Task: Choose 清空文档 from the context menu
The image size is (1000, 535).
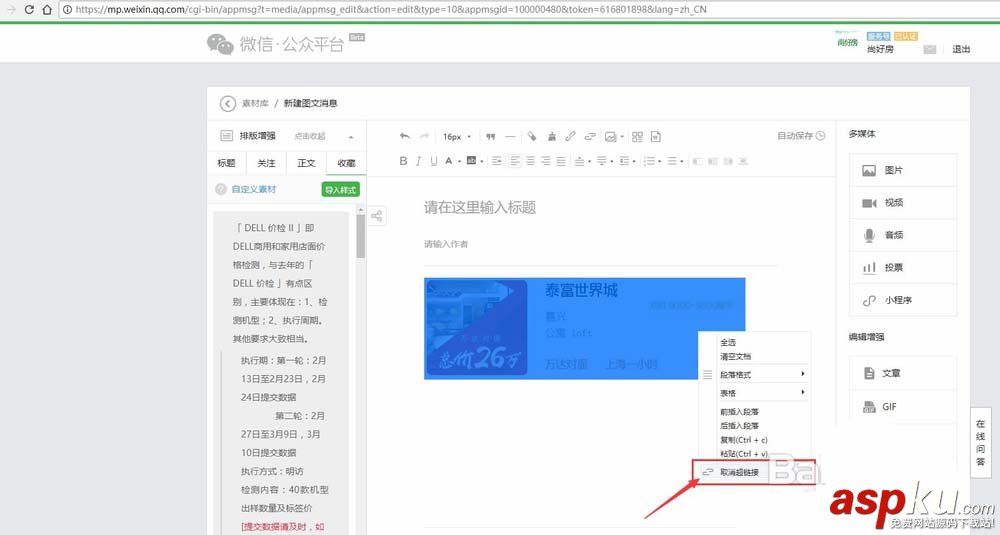Action: point(735,356)
